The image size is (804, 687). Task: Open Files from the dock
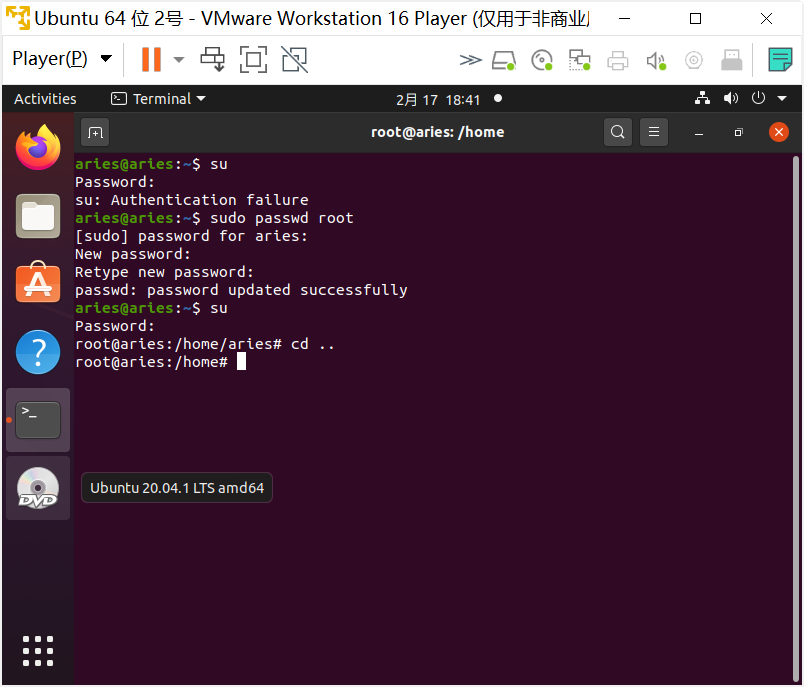[38, 216]
